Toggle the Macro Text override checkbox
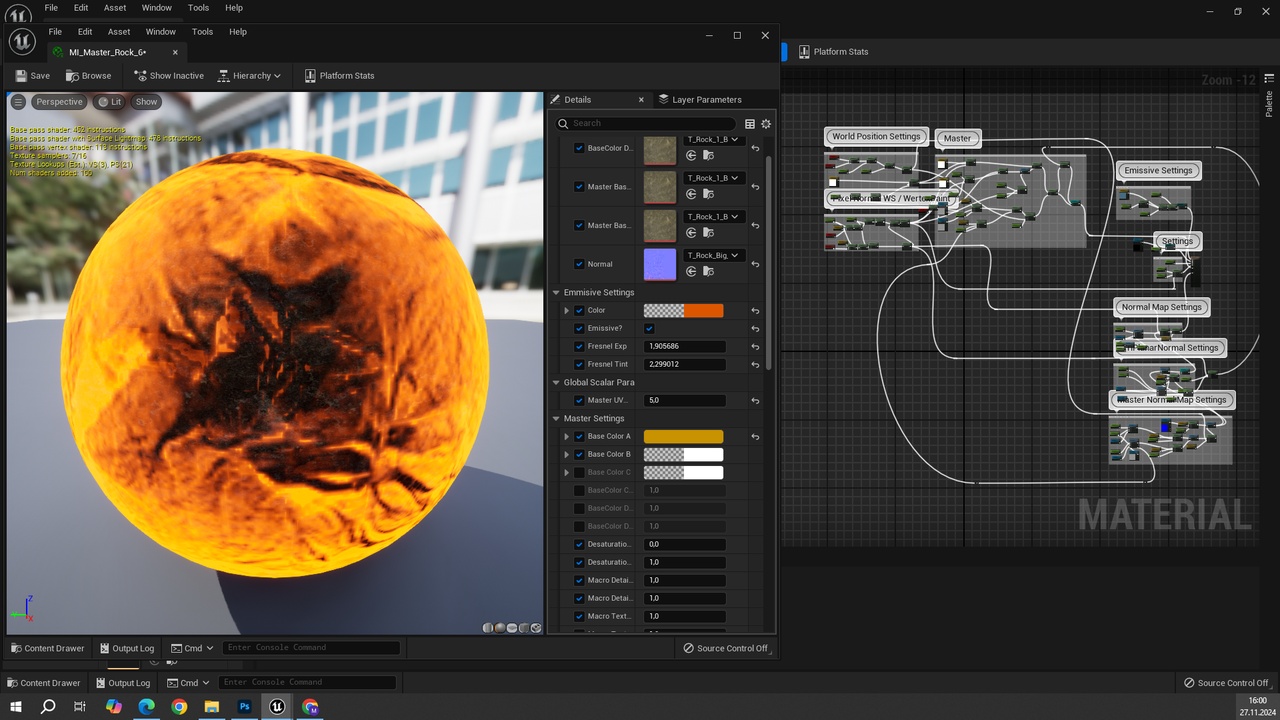 [x=579, y=617]
